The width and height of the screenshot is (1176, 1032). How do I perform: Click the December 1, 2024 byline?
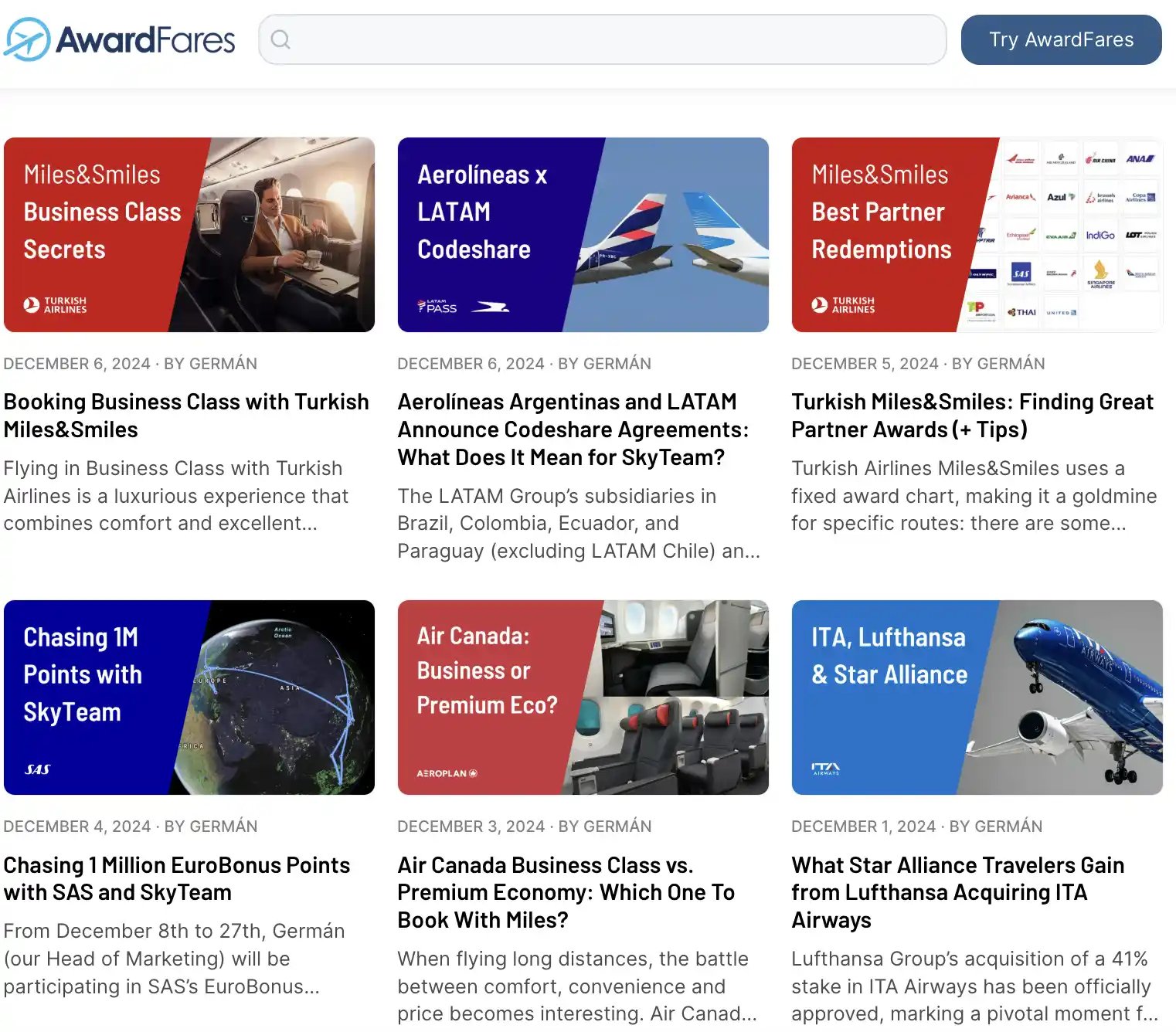tap(917, 827)
